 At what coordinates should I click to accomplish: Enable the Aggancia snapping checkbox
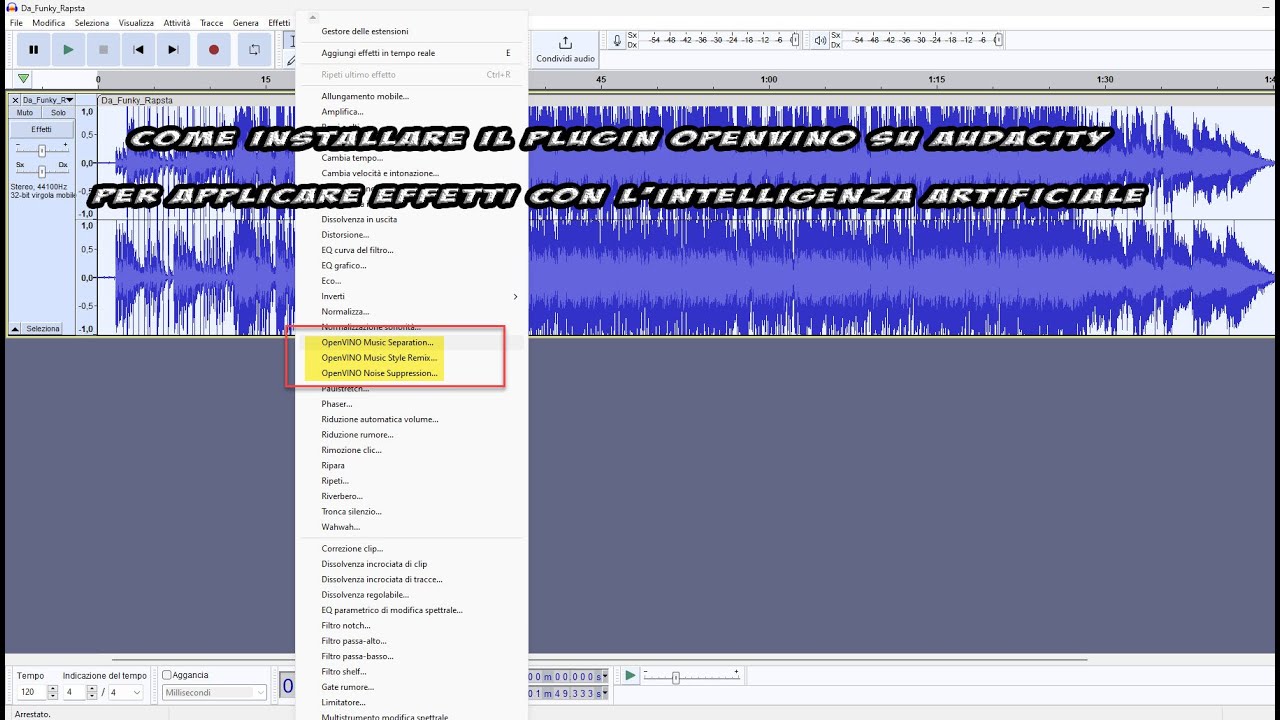[167, 675]
